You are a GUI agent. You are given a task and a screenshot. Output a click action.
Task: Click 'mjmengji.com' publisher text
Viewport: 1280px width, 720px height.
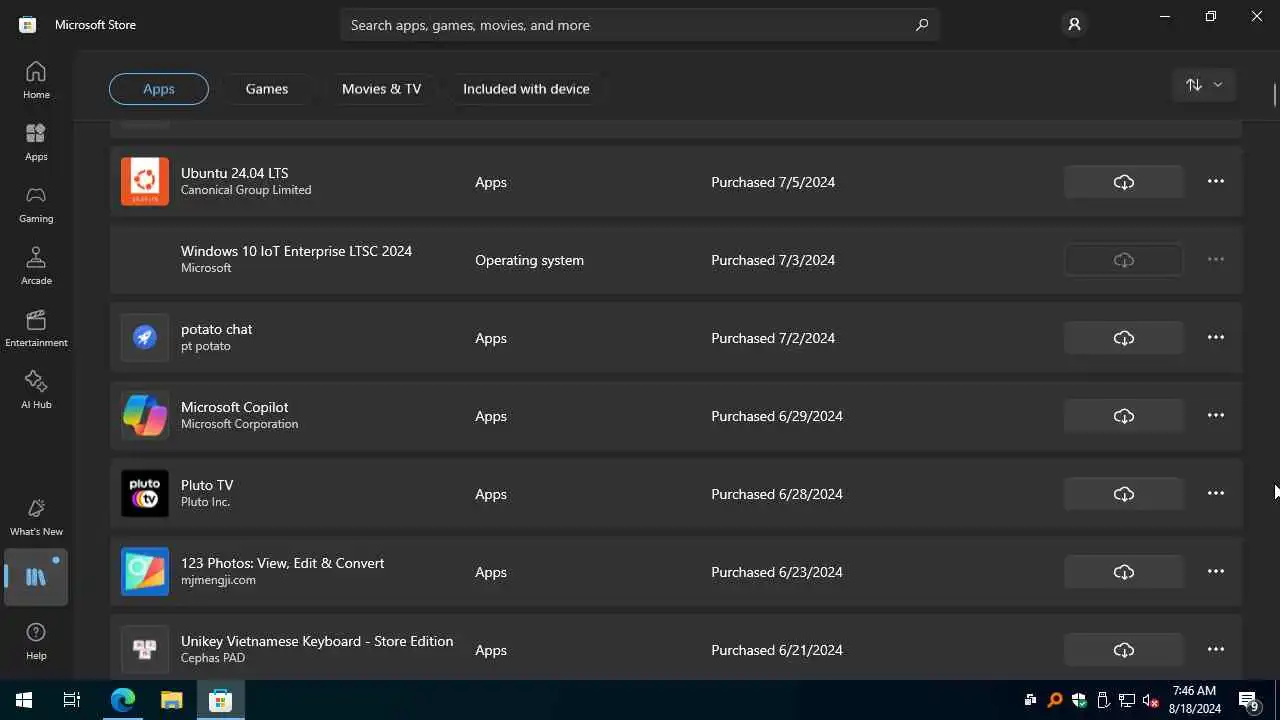click(218, 580)
